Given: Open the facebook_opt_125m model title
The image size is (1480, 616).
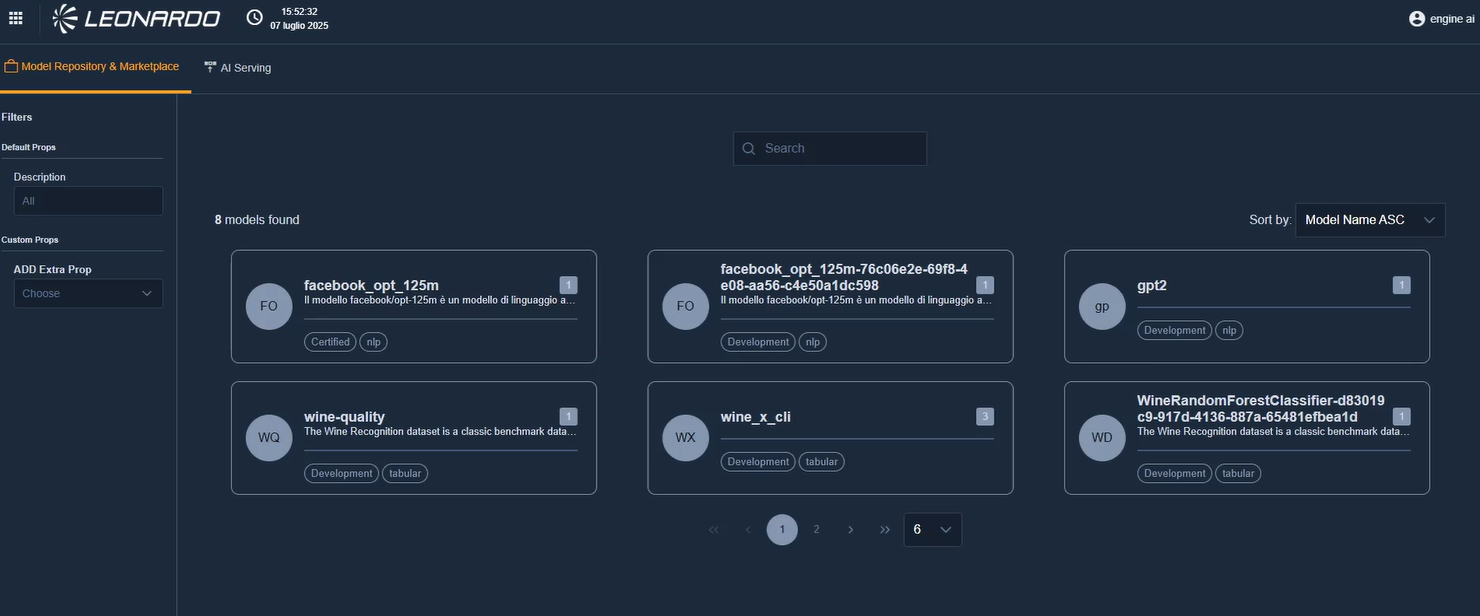Looking at the screenshot, I should tap(371, 285).
